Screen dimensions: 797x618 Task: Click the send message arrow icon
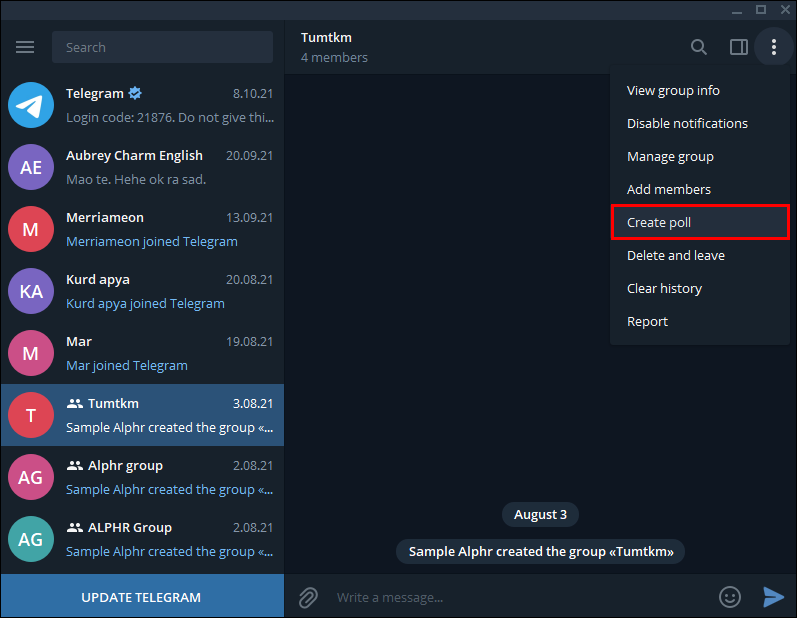[x=773, y=597]
